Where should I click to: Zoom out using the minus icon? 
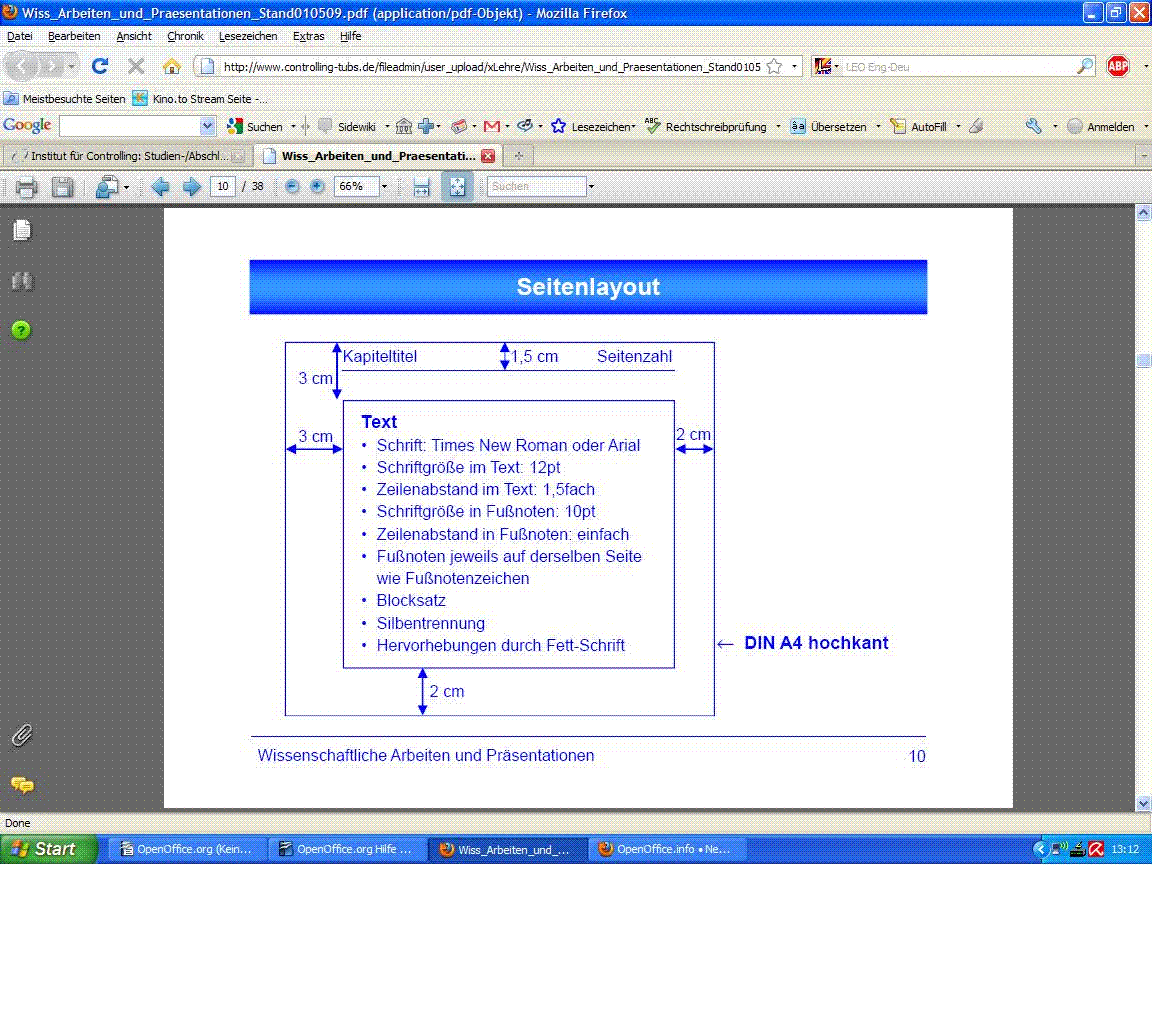click(x=290, y=187)
